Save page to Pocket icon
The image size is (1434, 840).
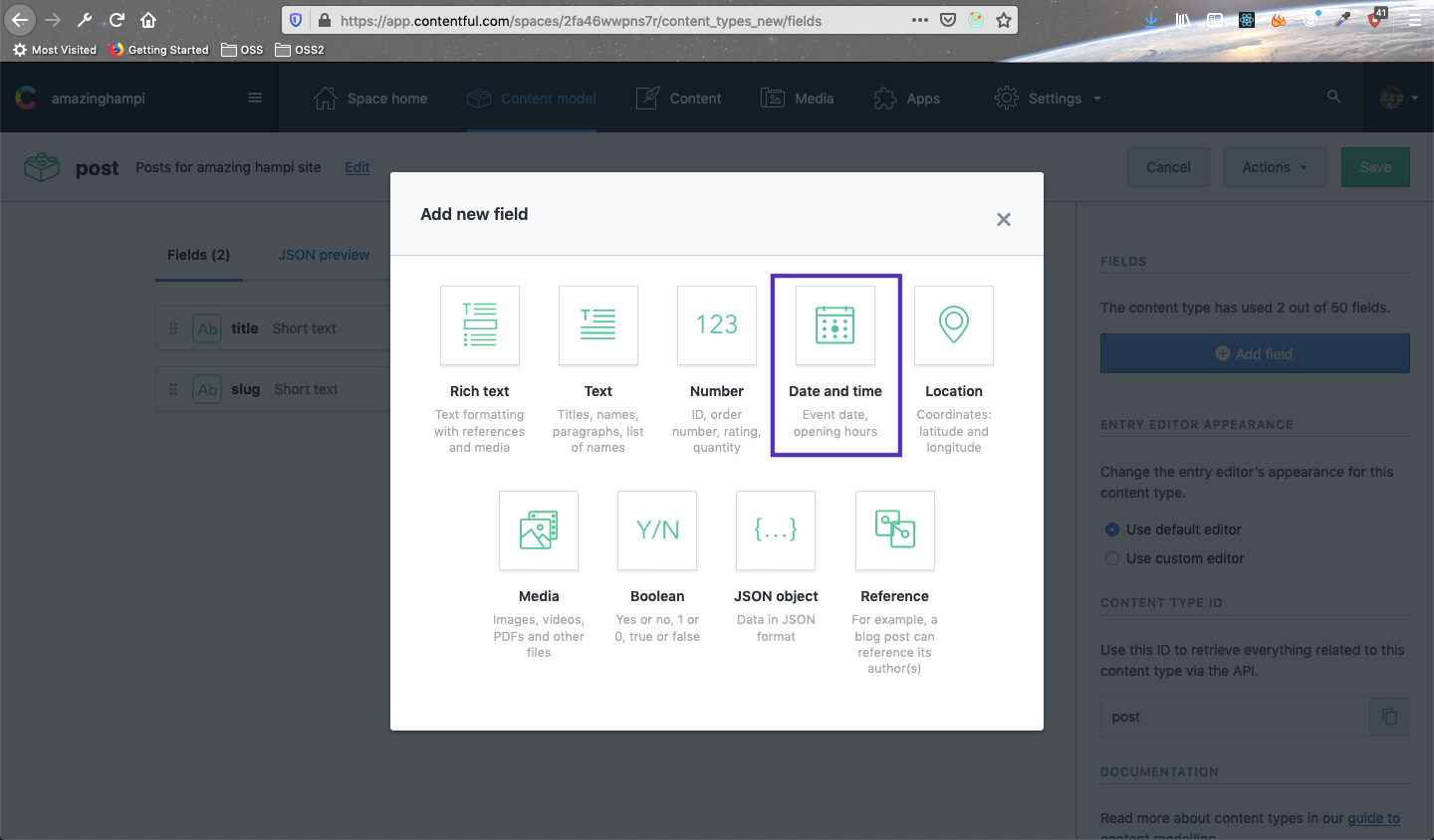948,20
